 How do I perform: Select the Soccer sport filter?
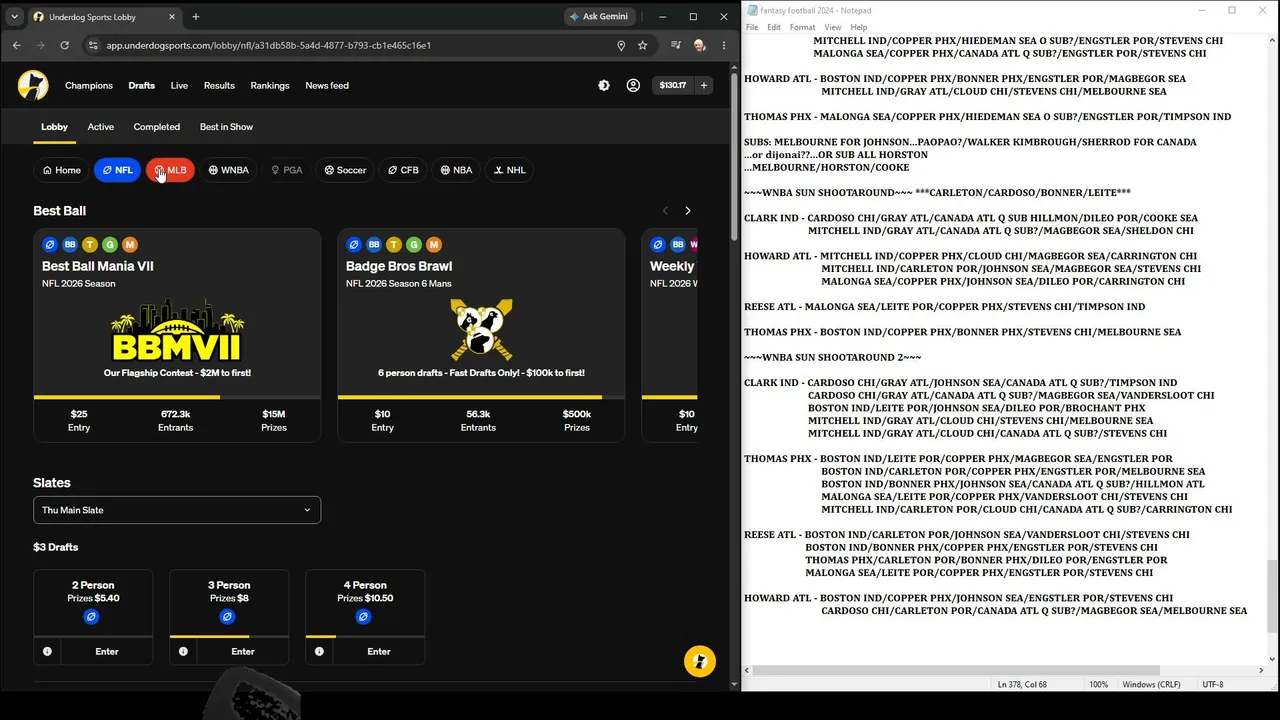[345, 170]
